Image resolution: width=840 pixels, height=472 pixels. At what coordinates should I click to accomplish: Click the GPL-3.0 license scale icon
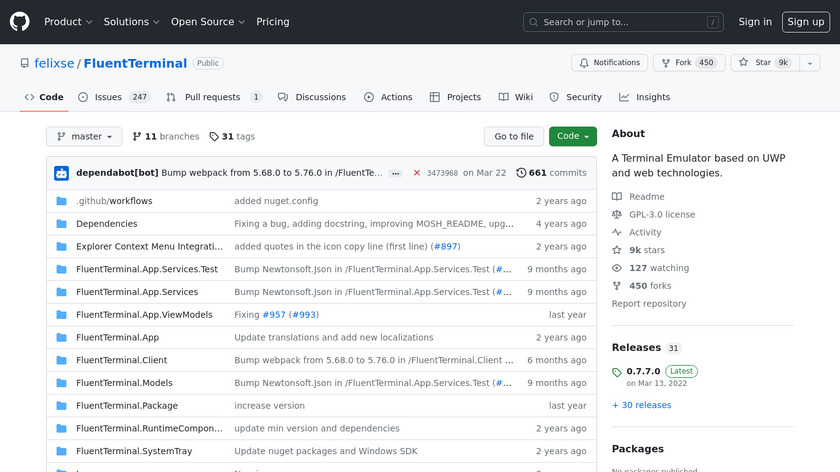(617, 214)
